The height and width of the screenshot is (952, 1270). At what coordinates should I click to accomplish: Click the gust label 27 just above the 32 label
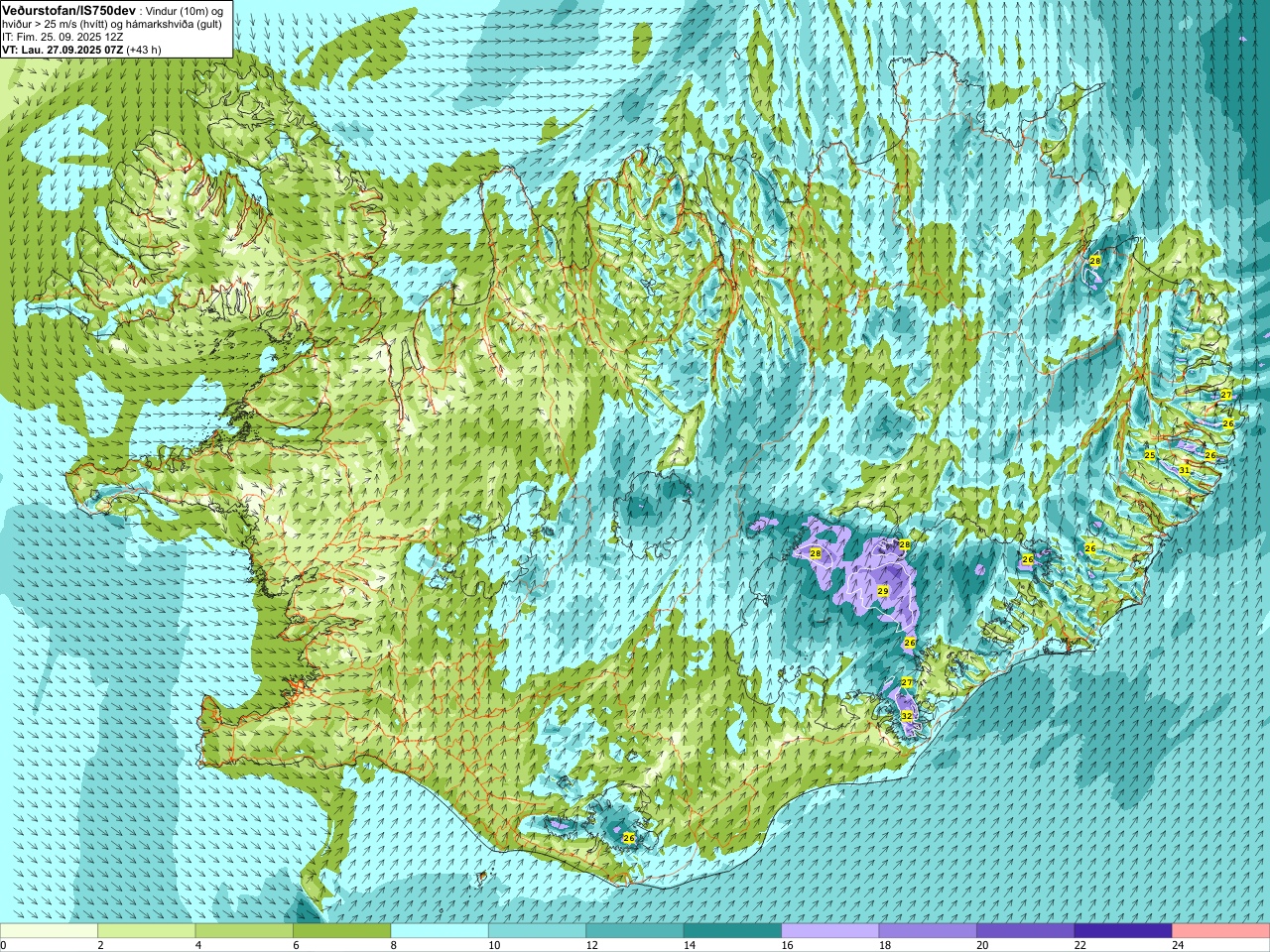(x=907, y=682)
